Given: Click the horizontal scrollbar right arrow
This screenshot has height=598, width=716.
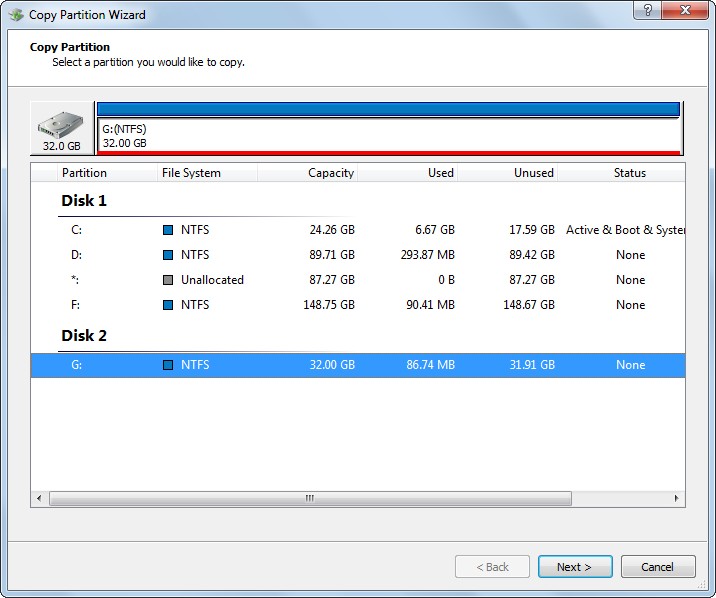Looking at the screenshot, I should pos(676,498).
